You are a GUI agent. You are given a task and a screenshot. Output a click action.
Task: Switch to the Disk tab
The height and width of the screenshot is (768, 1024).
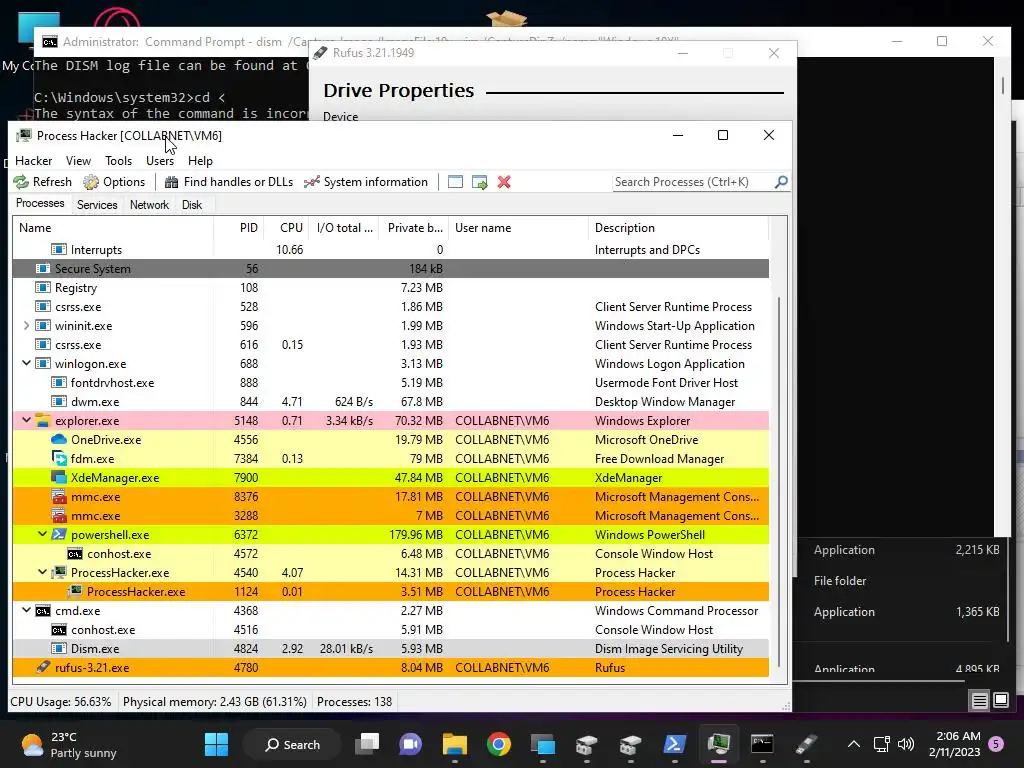(192, 205)
